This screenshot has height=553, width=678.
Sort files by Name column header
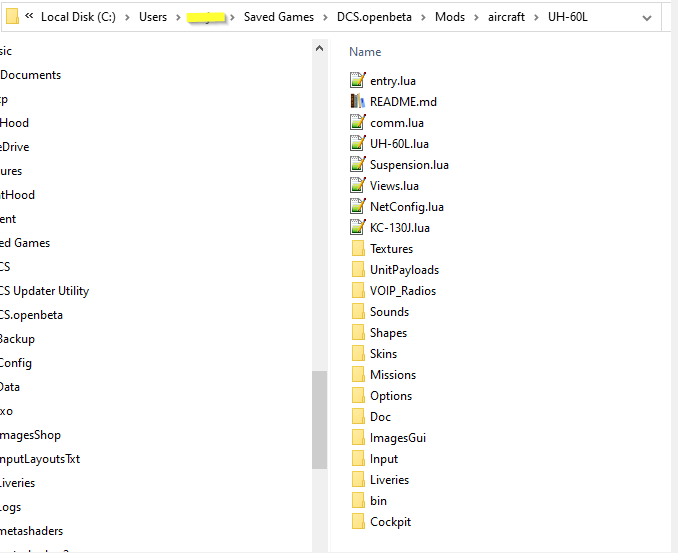point(365,52)
